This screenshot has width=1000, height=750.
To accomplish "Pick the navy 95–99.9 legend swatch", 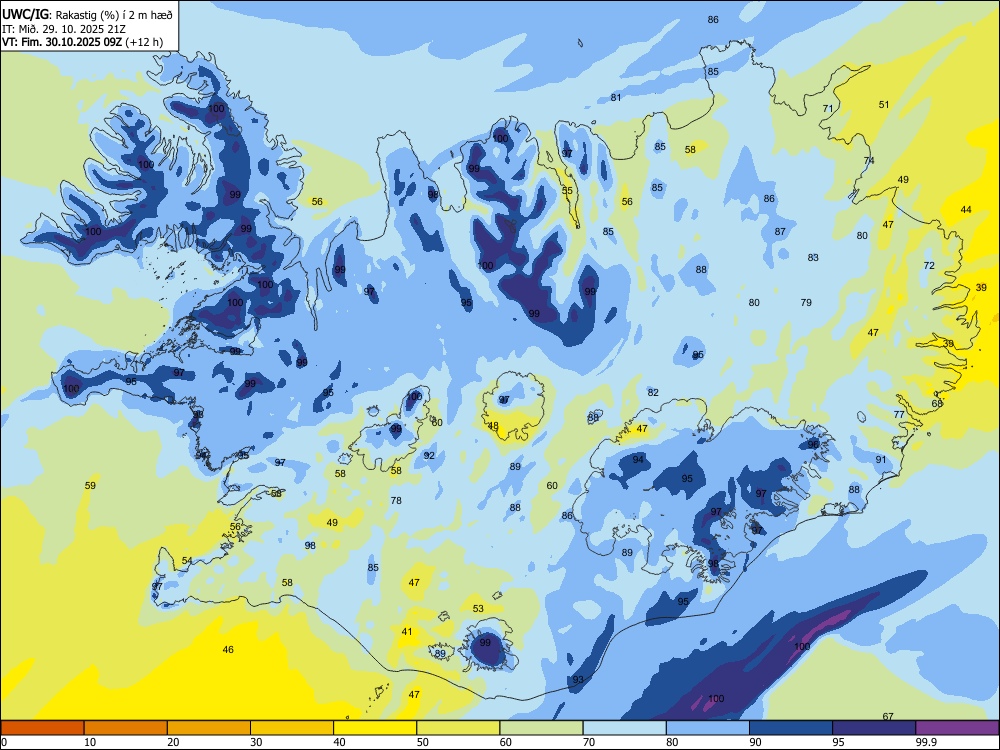I will tap(874, 728).
